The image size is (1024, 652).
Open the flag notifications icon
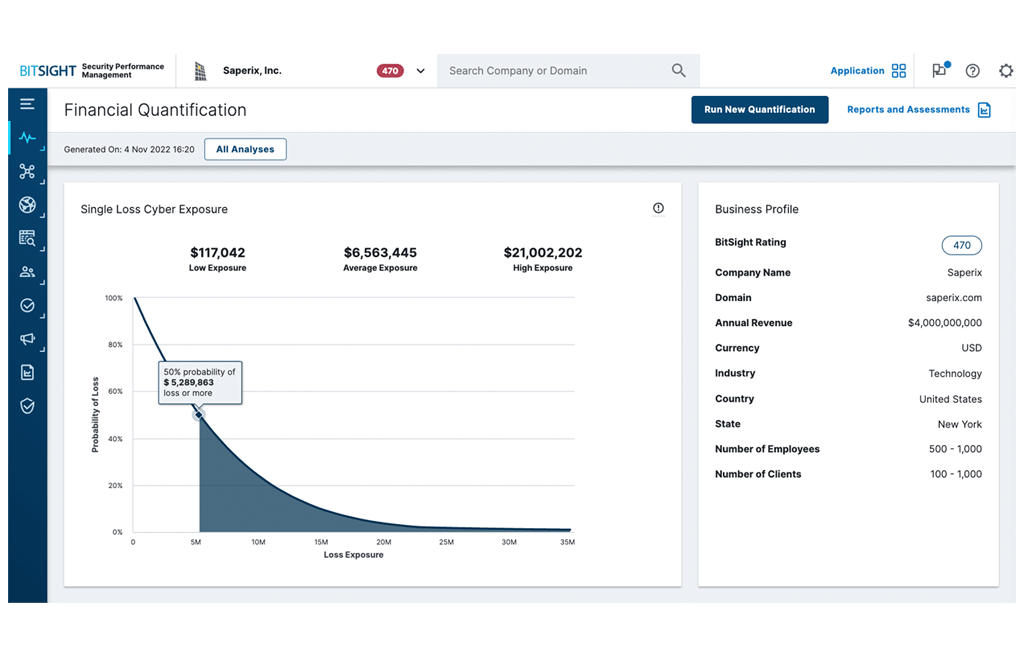pyautogui.click(x=939, y=71)
